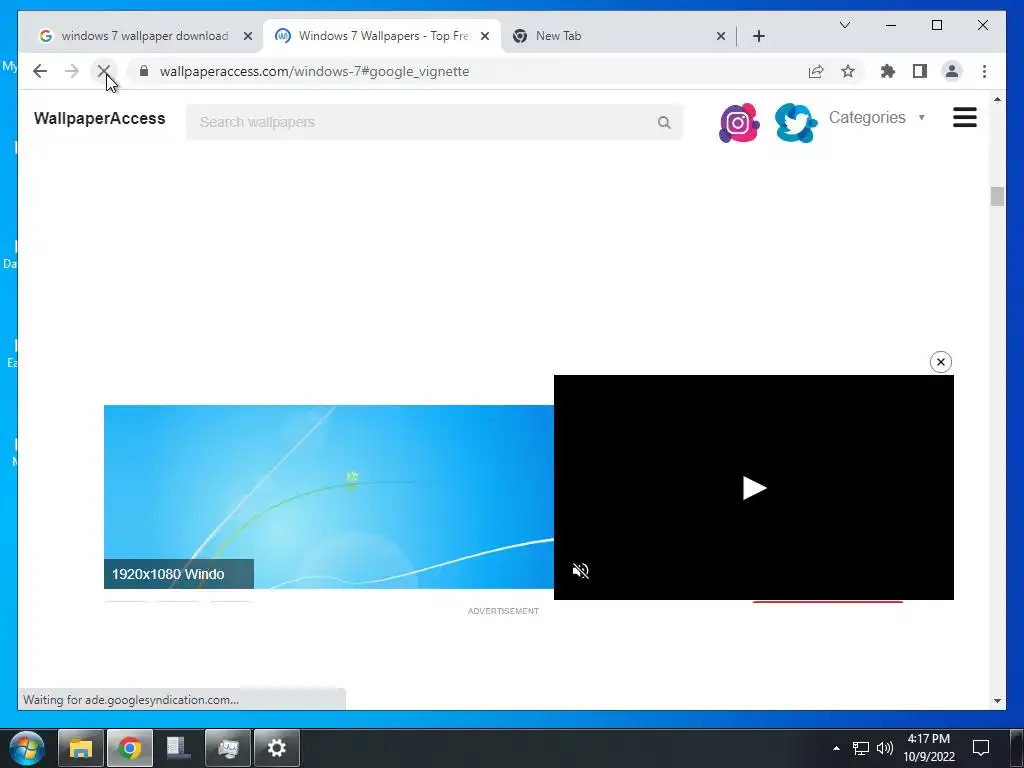Open the computer taskbar icon
This screenshot has width=1024, height=768.
228,748
